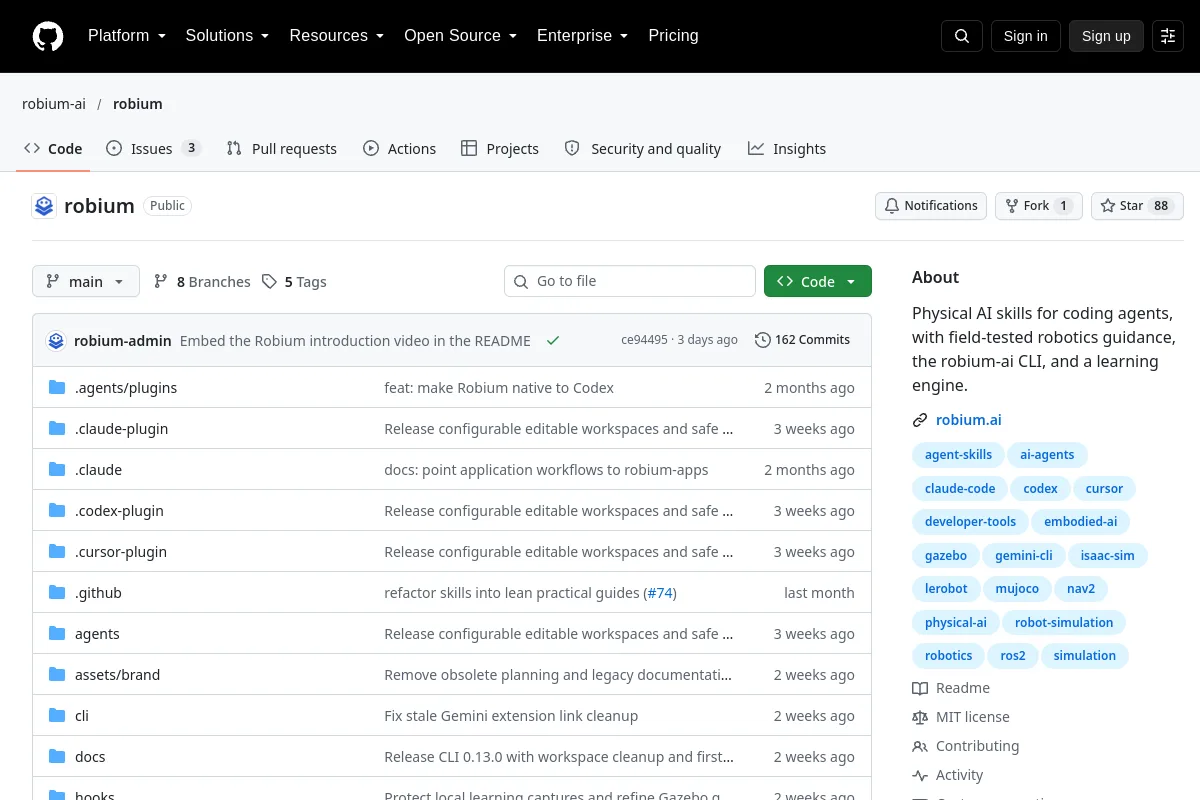
Task: Click the tag icon beside 5 Tags
Action: coord(269,282)
